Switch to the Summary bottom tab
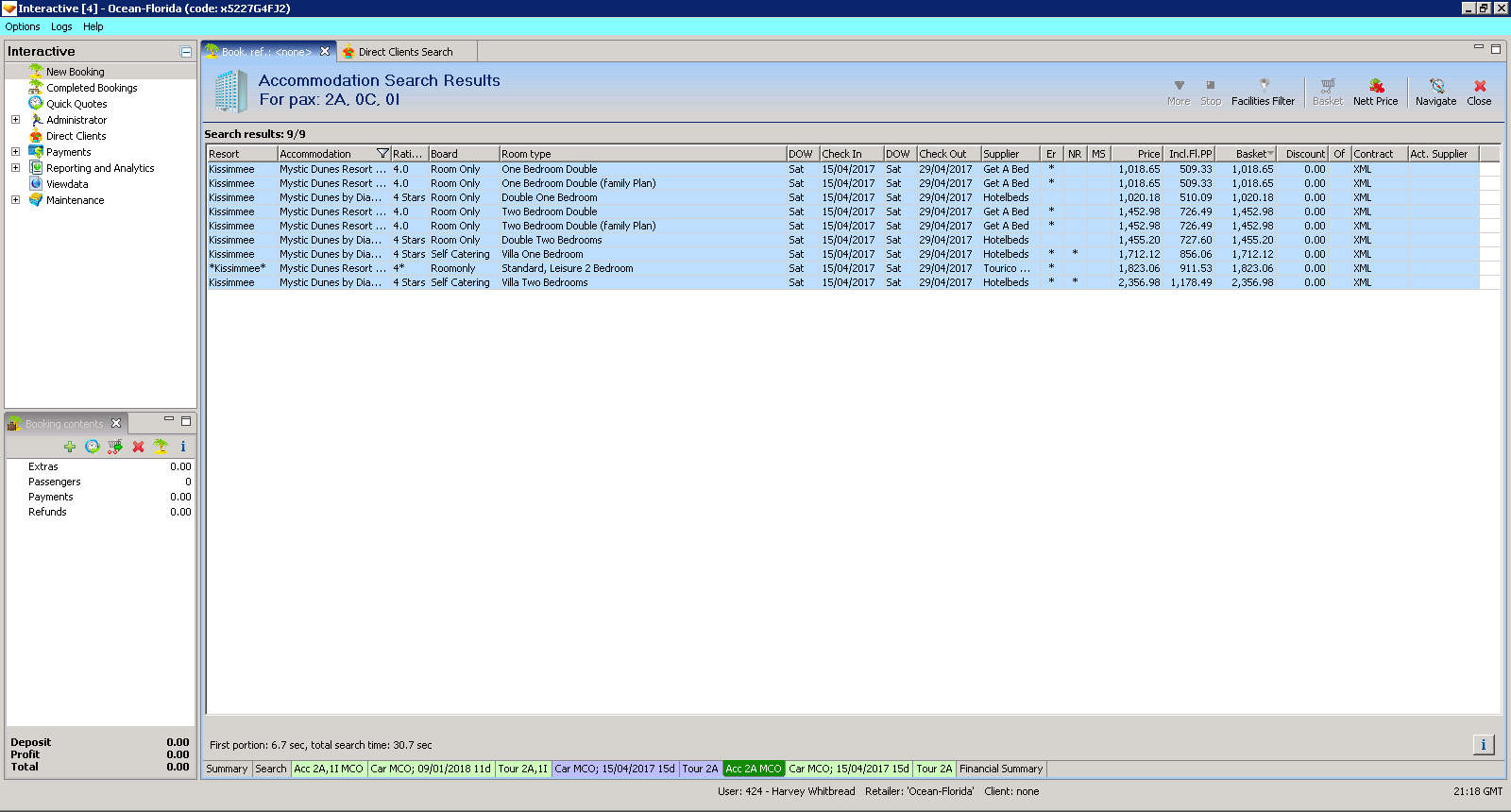Image resolution: width=1511 pixels, height=812 pixels. click(x=227, y=769)
